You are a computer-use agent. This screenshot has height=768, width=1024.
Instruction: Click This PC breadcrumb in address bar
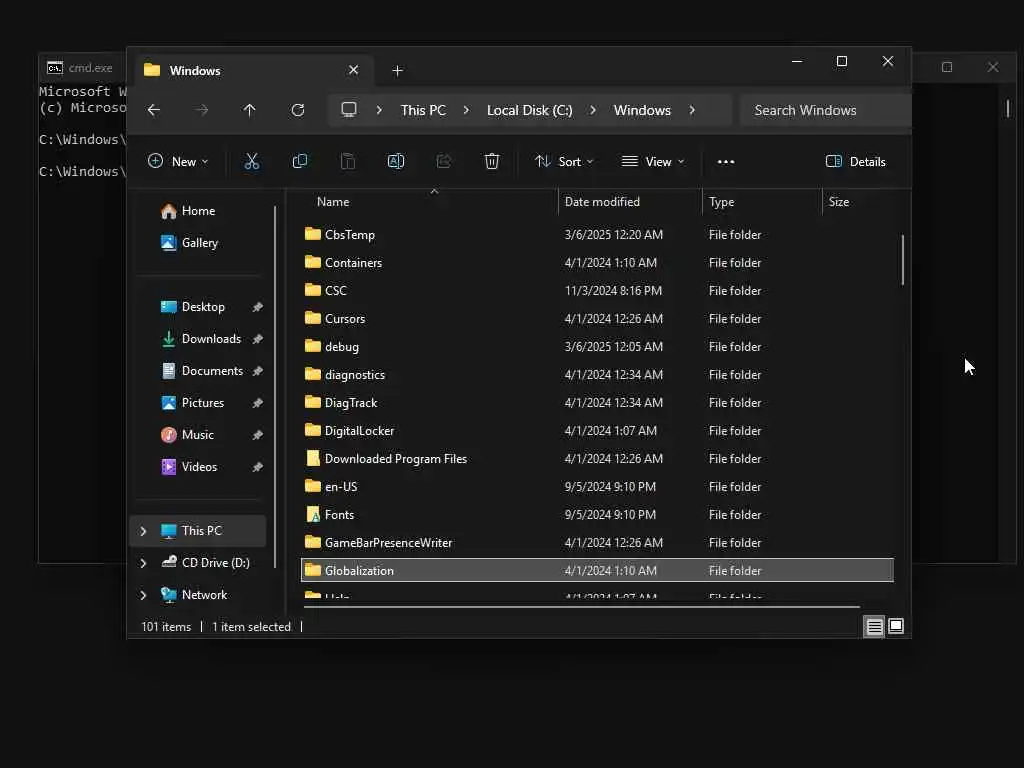click(x=423, y=110)
